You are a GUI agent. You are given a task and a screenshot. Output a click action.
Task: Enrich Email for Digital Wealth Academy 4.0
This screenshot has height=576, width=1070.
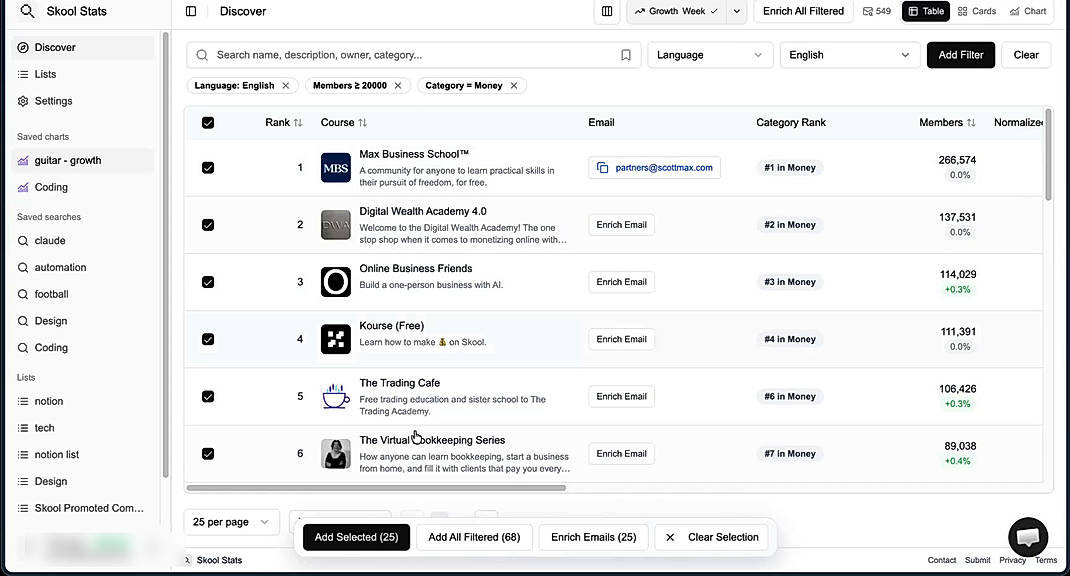point(622,225)
